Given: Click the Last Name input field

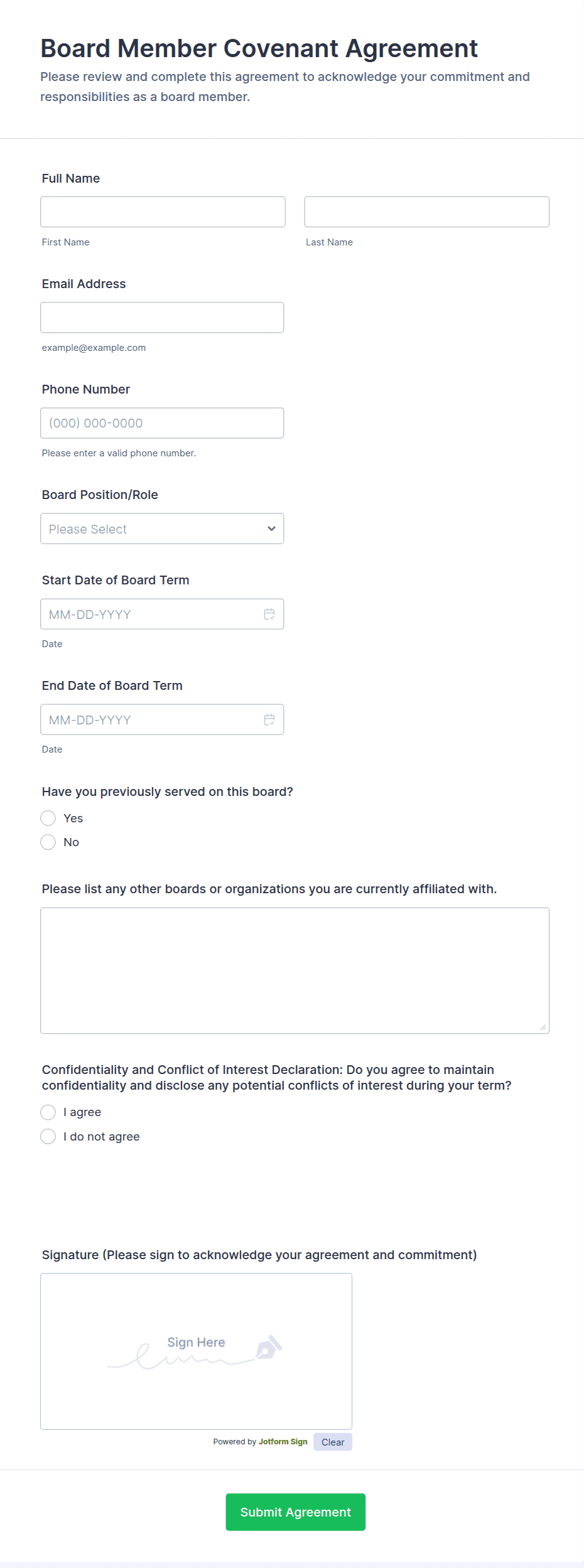Looking at the screenshot, I should point(426,212).
